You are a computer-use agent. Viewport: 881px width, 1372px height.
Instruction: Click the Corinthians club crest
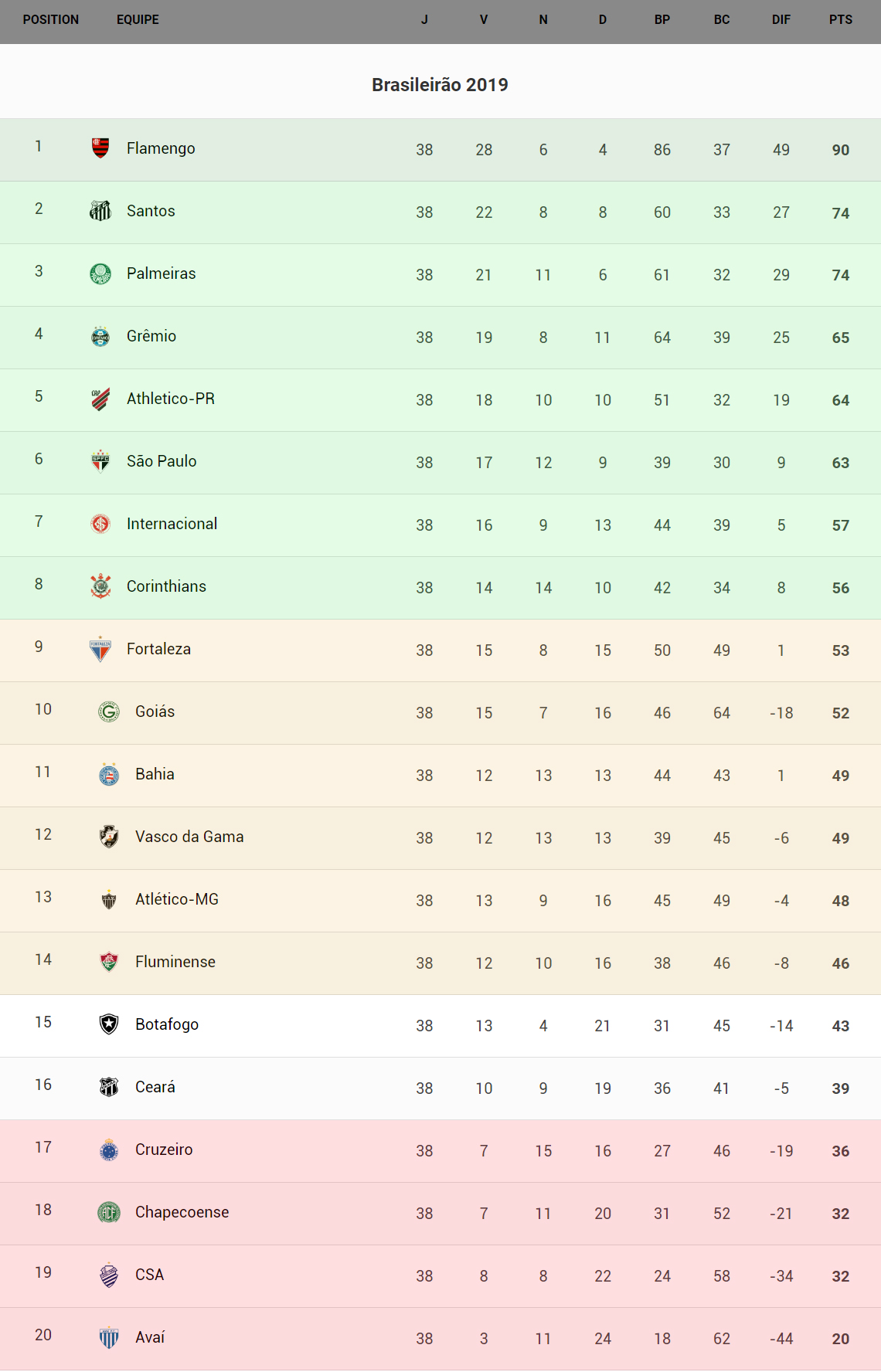tap(100, 586)
